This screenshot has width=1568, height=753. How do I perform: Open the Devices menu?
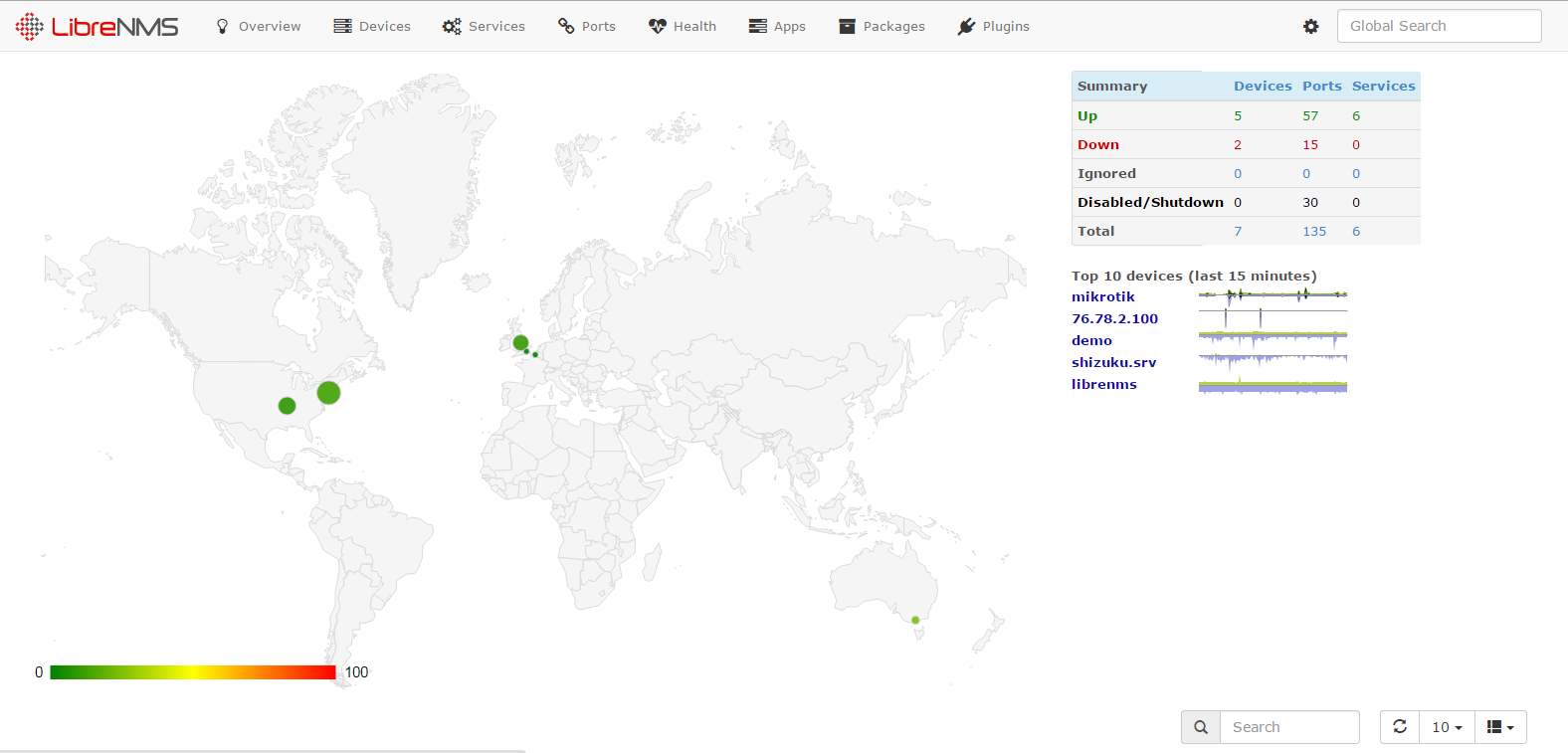372,26
